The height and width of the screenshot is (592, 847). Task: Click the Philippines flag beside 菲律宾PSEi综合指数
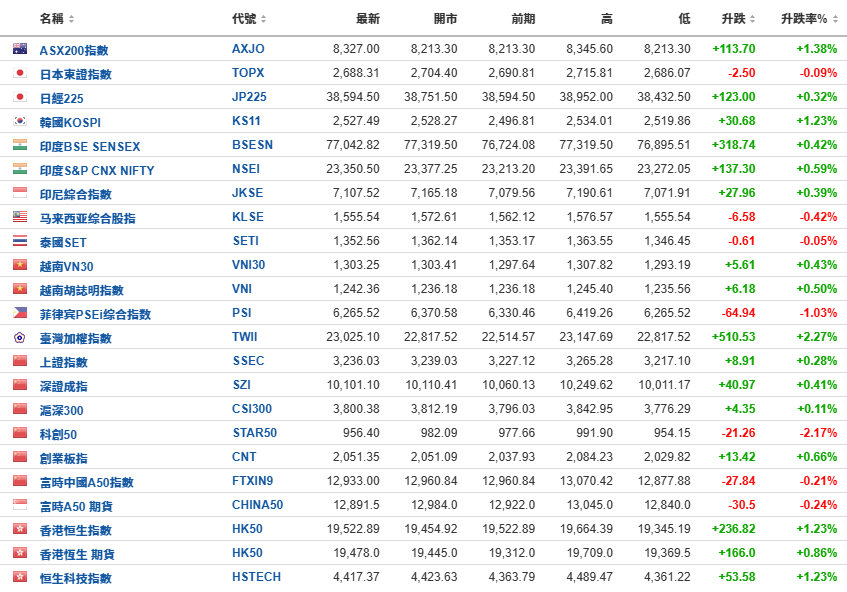pos(19,313)
